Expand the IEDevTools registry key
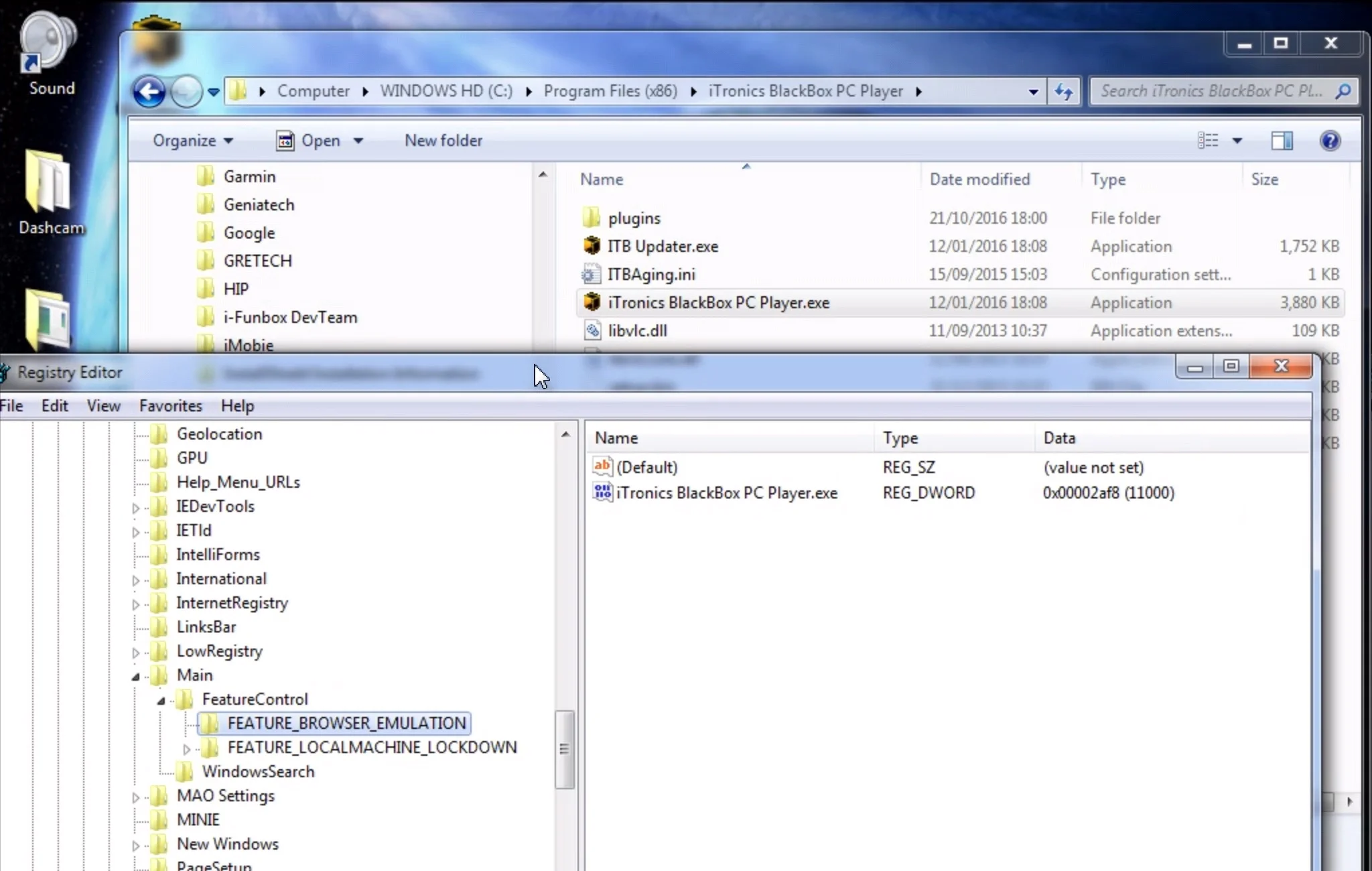 coord(136,508)
